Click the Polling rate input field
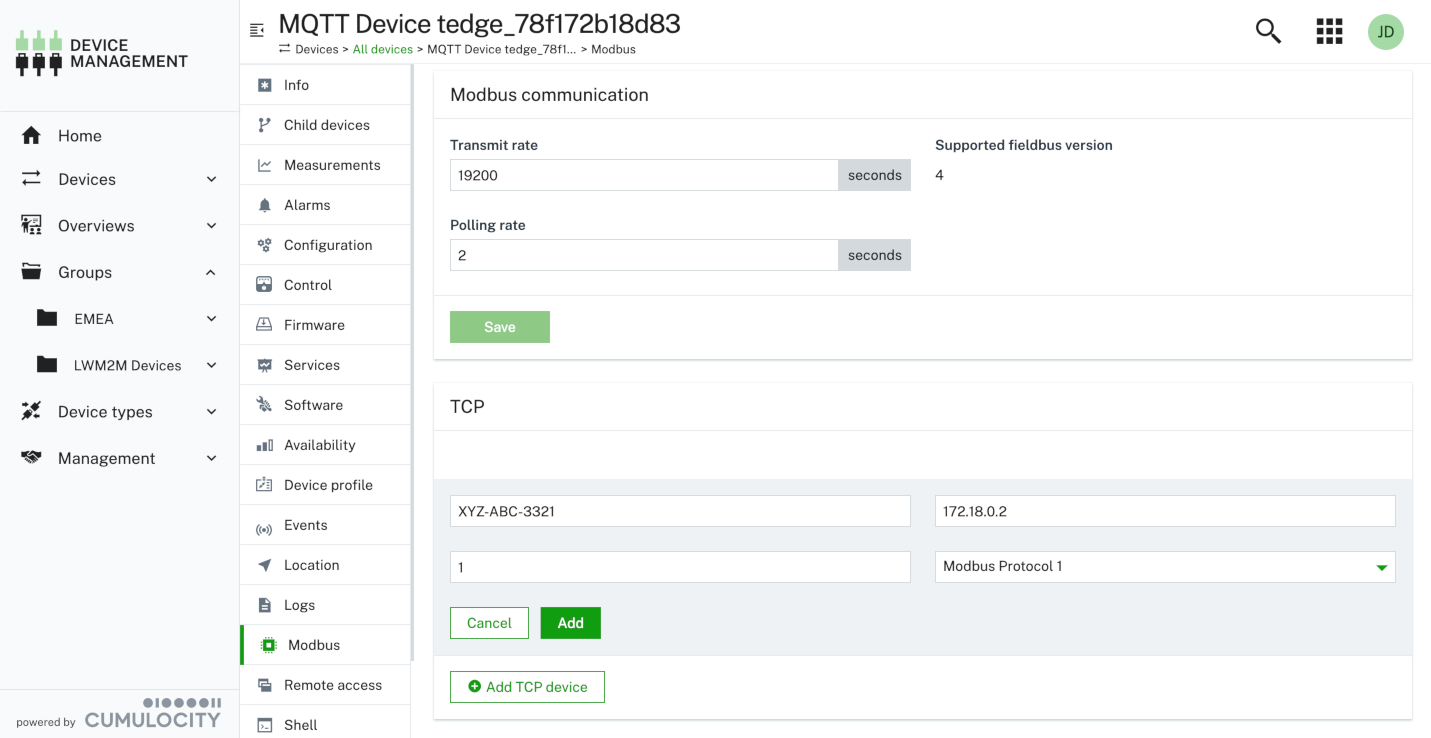 coord(643,255)
